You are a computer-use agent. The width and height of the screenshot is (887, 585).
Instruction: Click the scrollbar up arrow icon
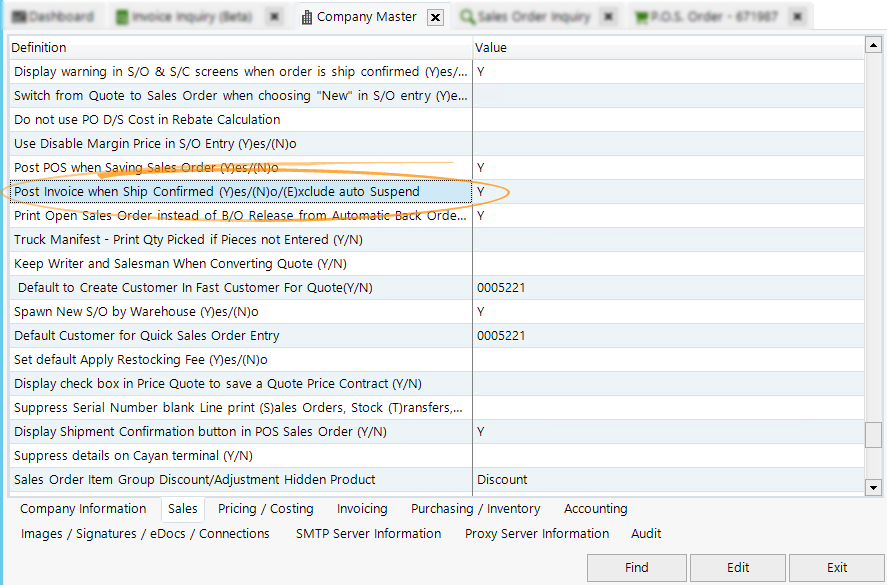[x=874, y=44]
